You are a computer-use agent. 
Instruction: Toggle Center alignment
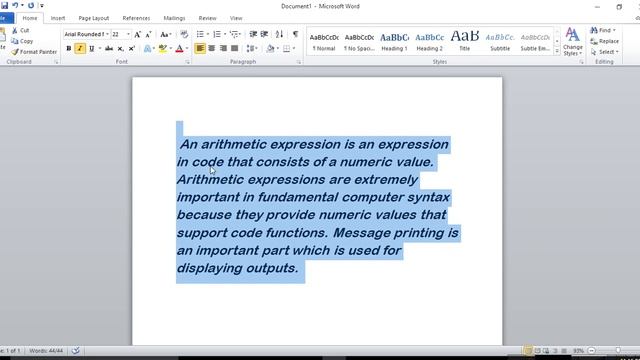pos(211,49)
